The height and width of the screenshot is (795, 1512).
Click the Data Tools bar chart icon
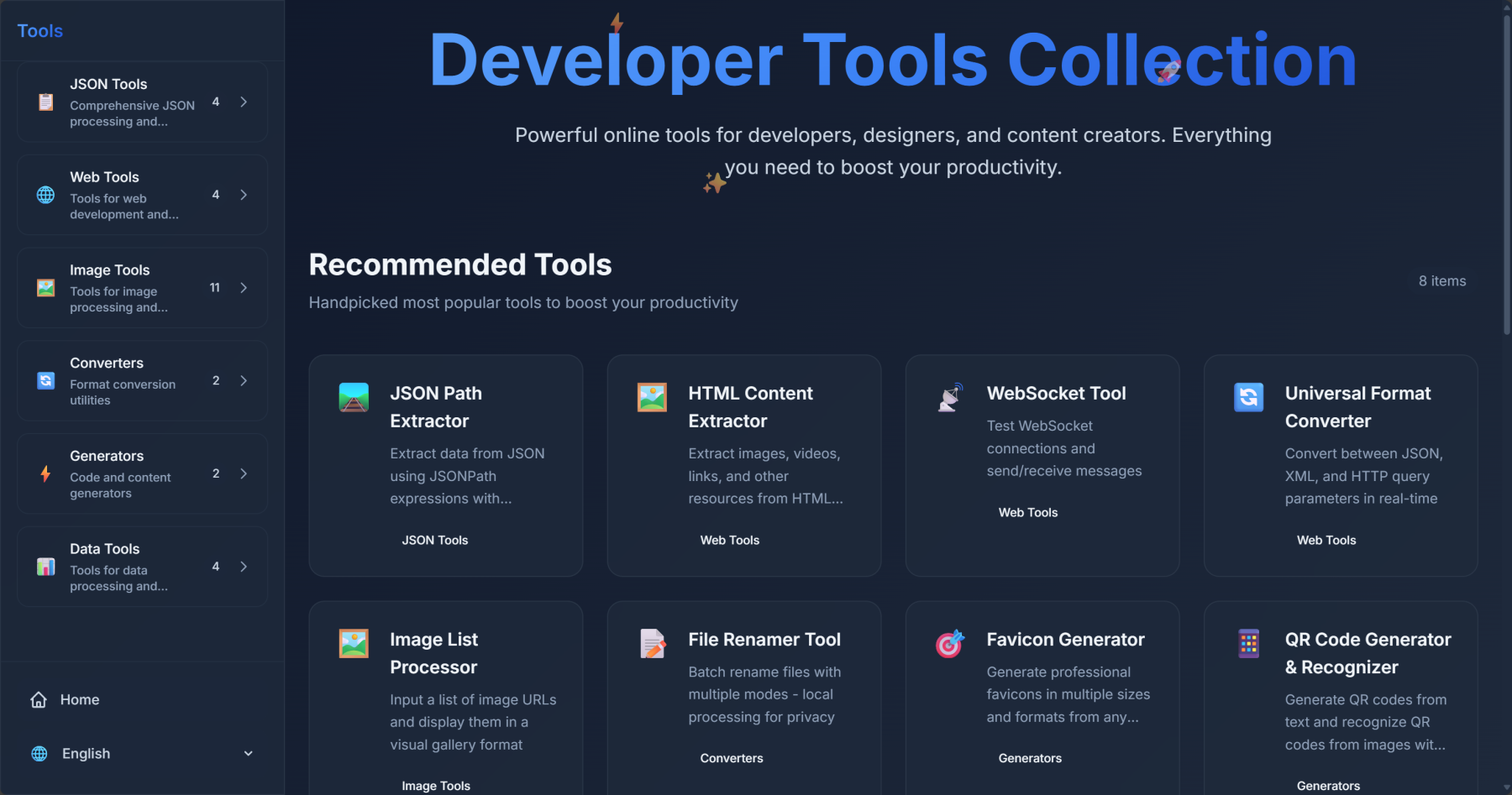click(x=46, y=567)
